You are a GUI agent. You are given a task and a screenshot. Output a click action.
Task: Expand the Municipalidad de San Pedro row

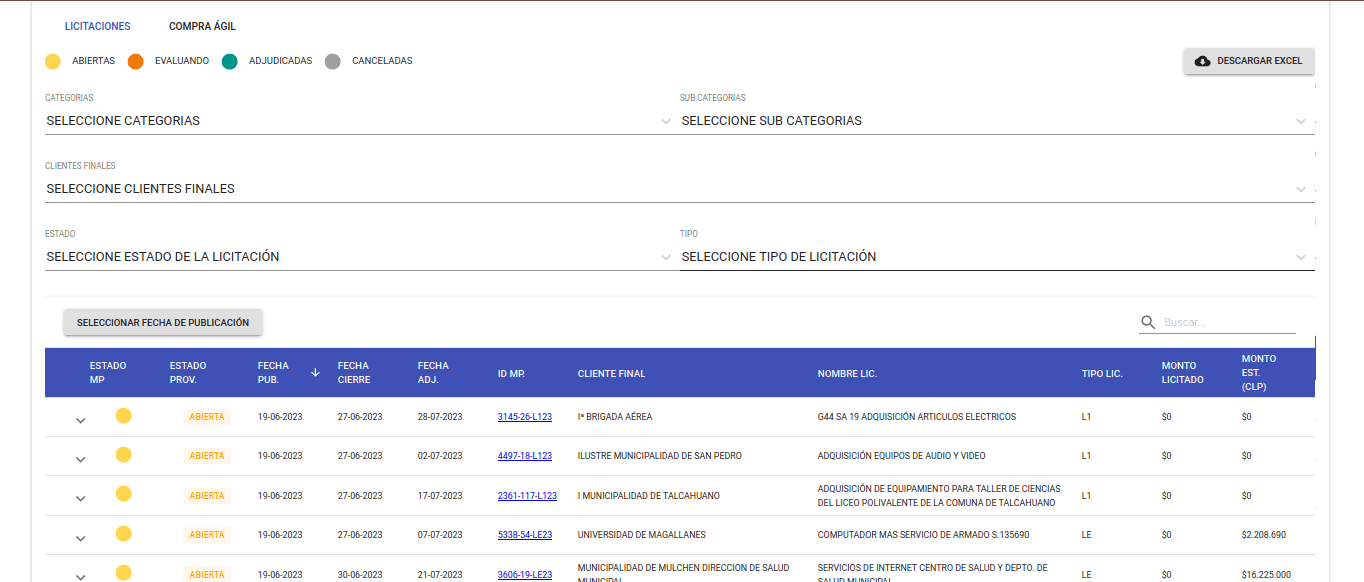81,459
